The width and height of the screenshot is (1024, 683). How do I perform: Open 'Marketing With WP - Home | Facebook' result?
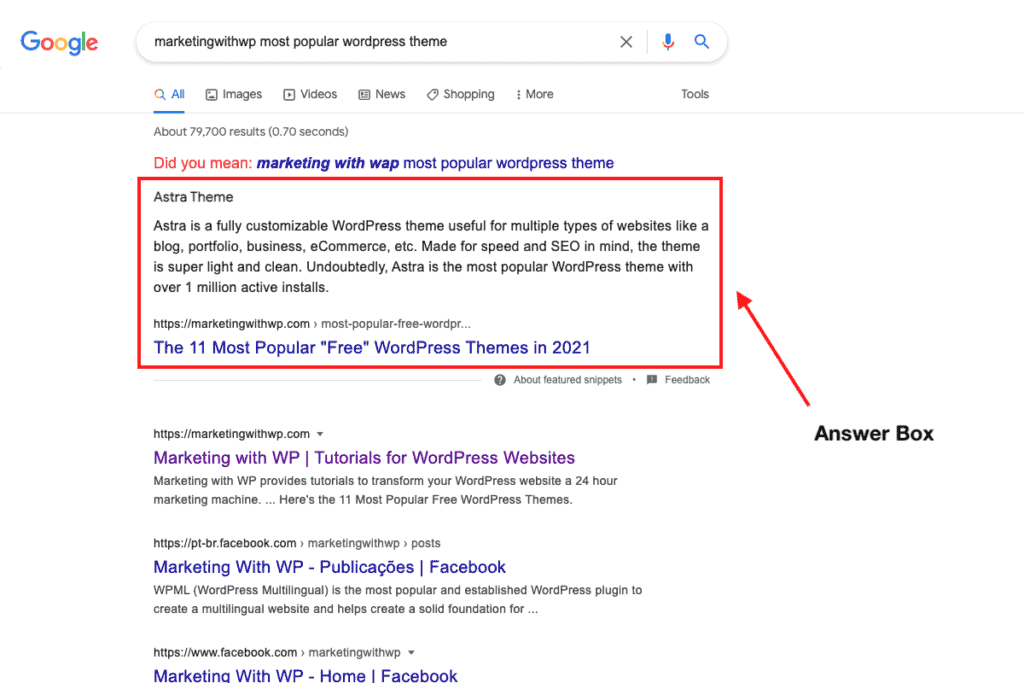pyautogui.click(x=305, y=675)
